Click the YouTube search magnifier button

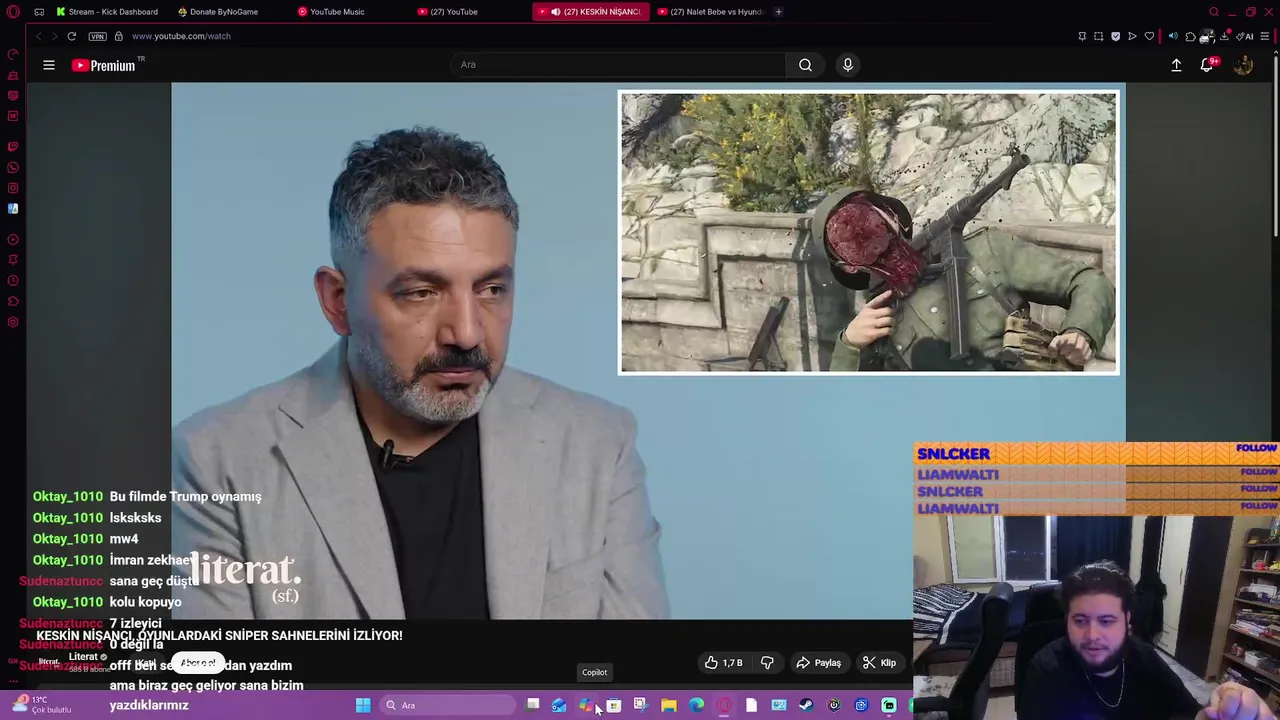point(805,65)
